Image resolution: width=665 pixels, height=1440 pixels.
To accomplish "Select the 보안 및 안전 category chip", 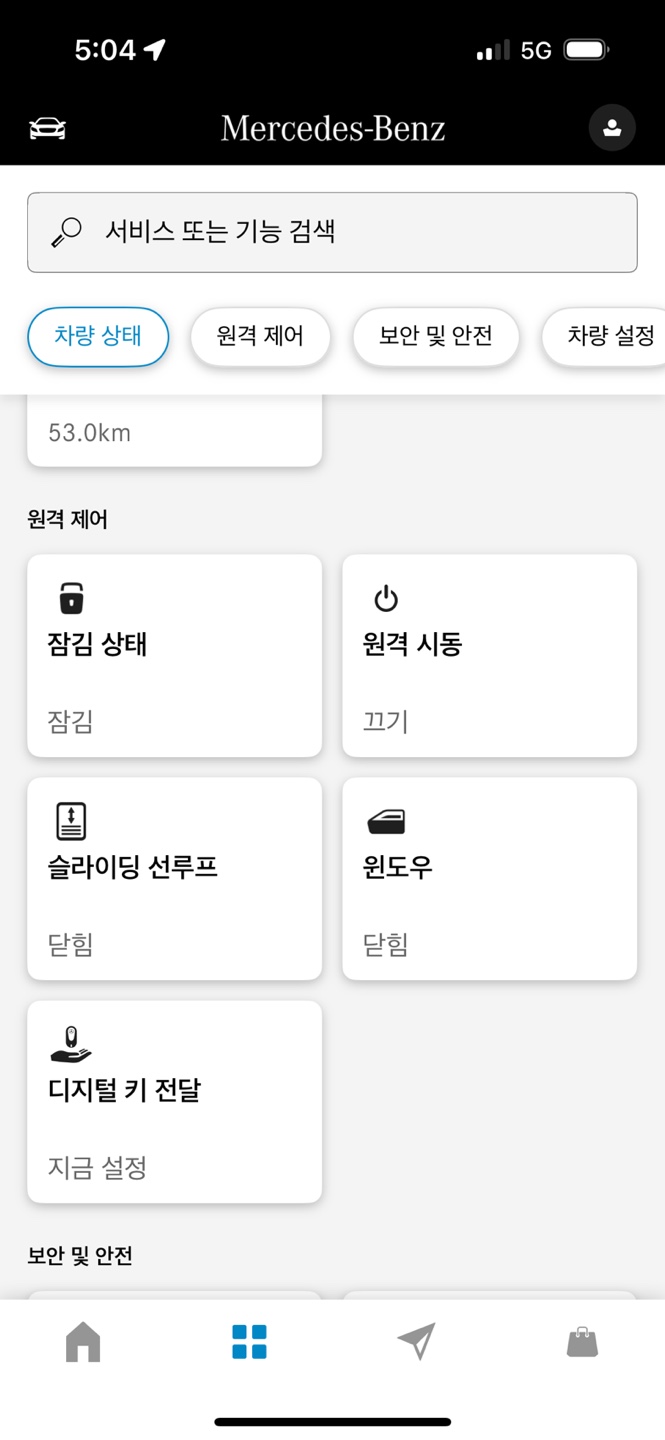I will (x=435, y=337).
